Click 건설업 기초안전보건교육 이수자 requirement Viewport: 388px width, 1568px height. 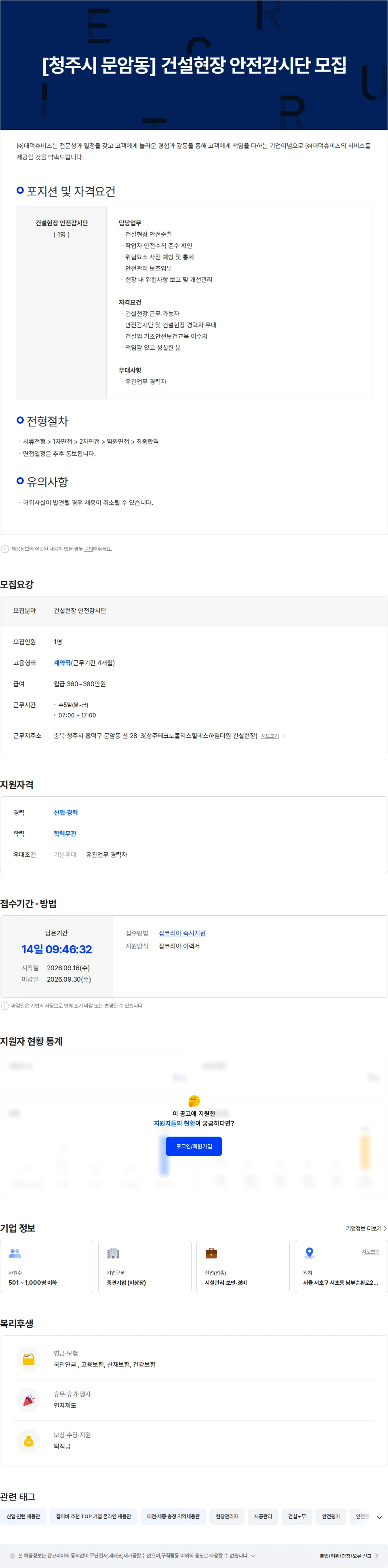click(x=166, y=336)
